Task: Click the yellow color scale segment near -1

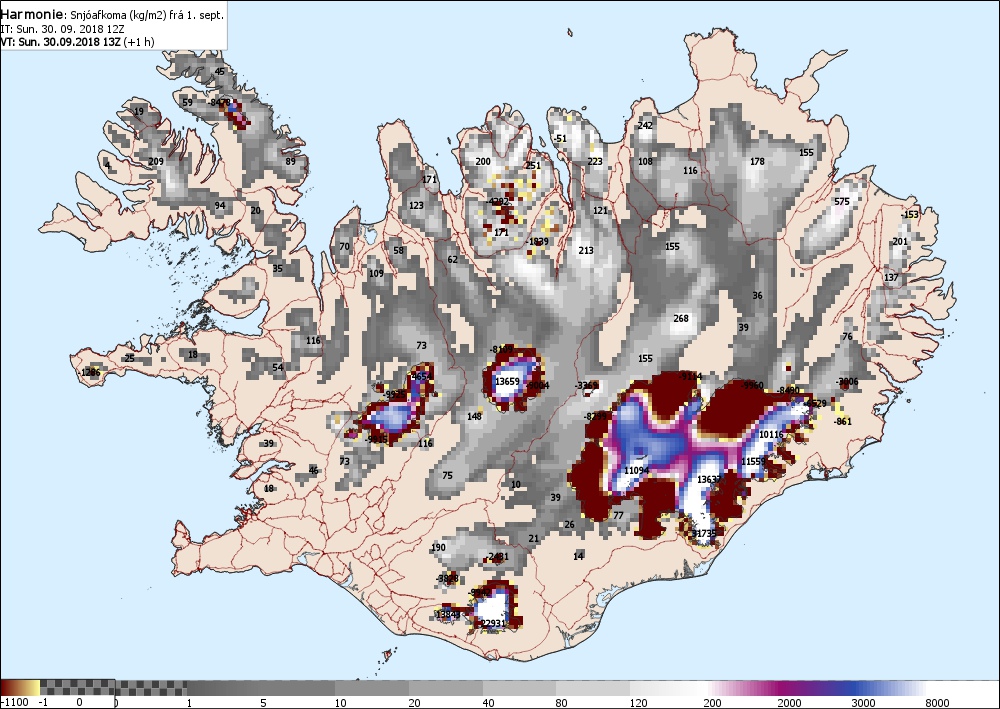Action: tap(35, 687)
